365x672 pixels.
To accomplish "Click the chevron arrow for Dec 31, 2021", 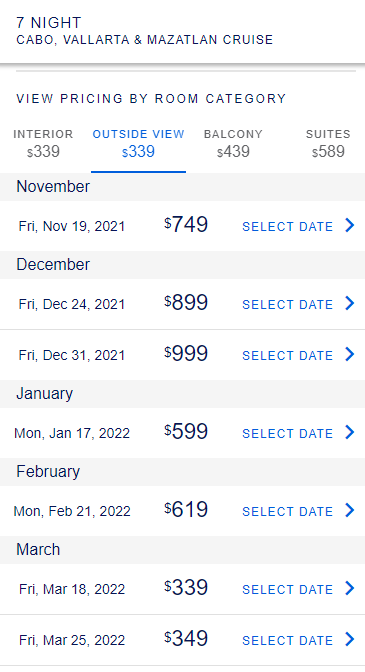I will pyautogui.click(x=350, y=354).
